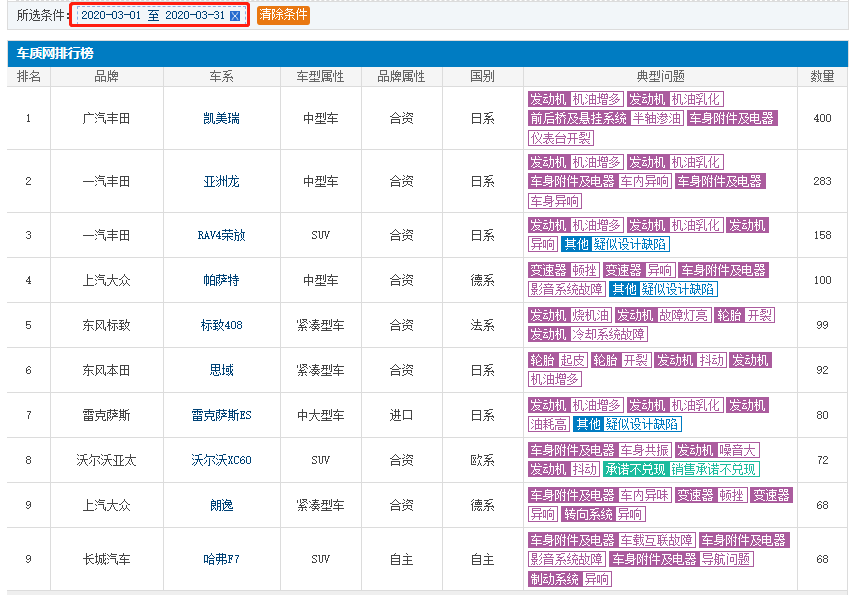Select the 158 quantity cell
This screenshot has width=849, height=595.
[x=822, y=235]
